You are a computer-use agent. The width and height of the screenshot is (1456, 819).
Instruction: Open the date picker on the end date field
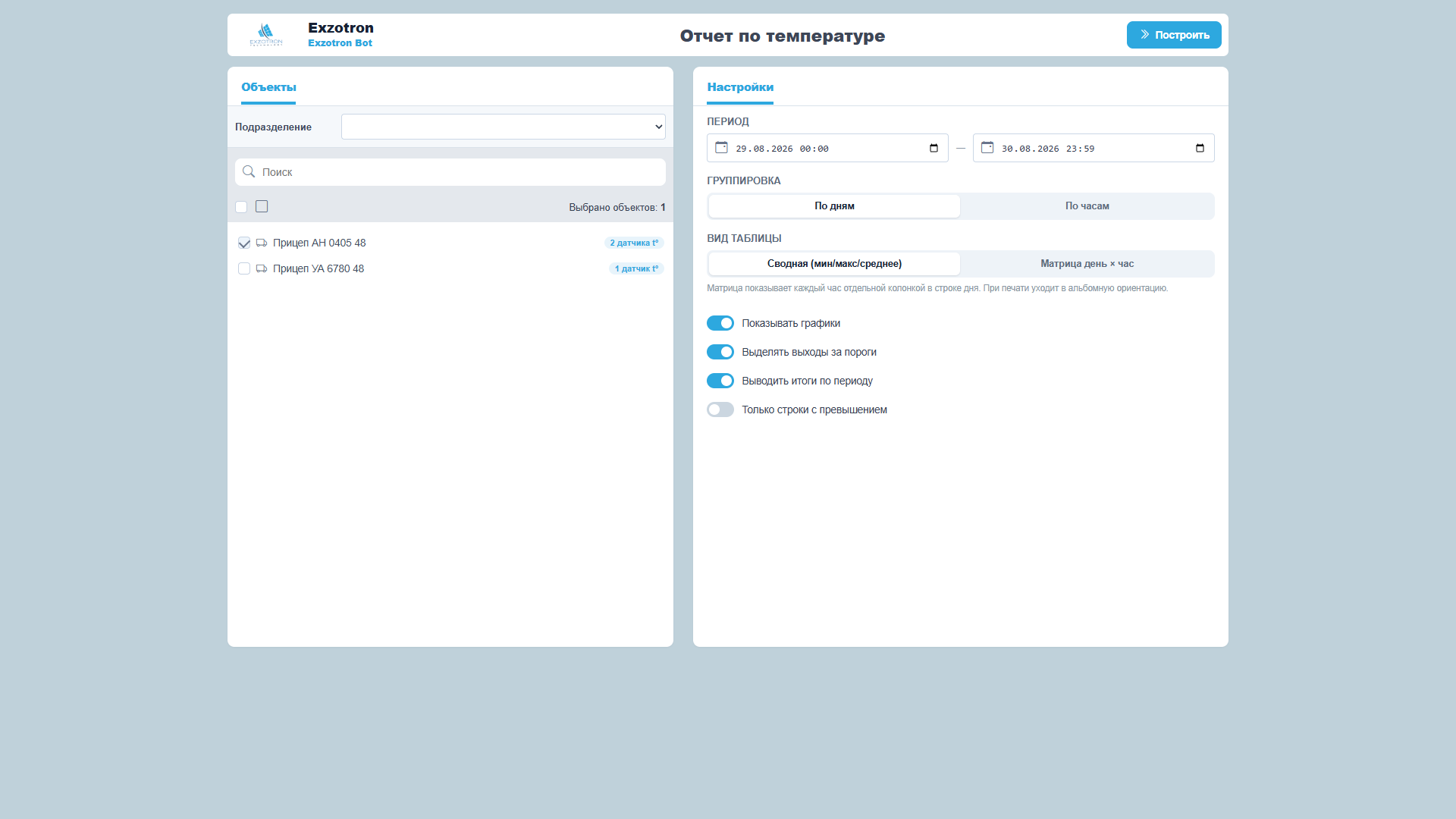(x=1200, y=149)
